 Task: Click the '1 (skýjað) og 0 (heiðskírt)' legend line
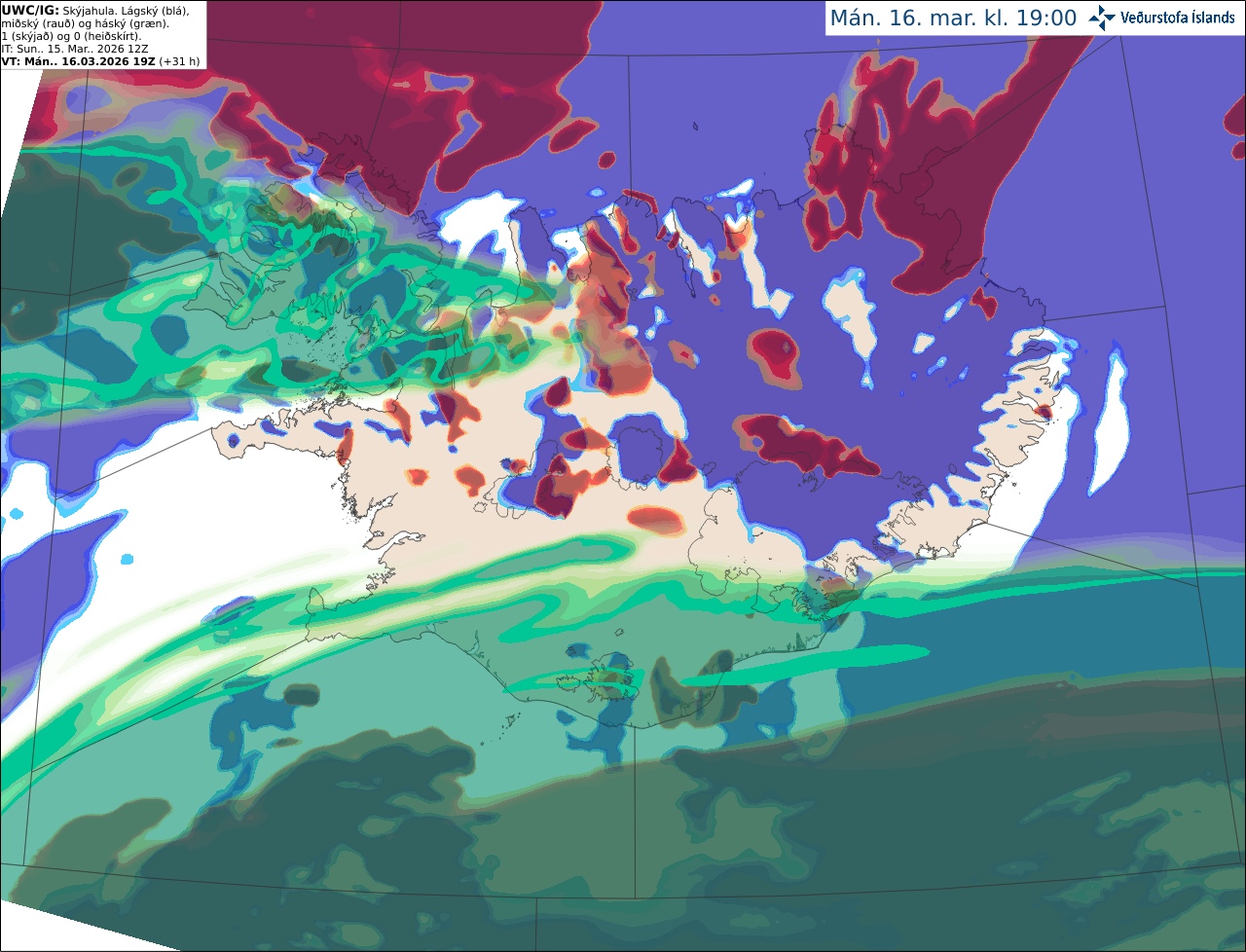pyautogui.click(x=71, y=36)
